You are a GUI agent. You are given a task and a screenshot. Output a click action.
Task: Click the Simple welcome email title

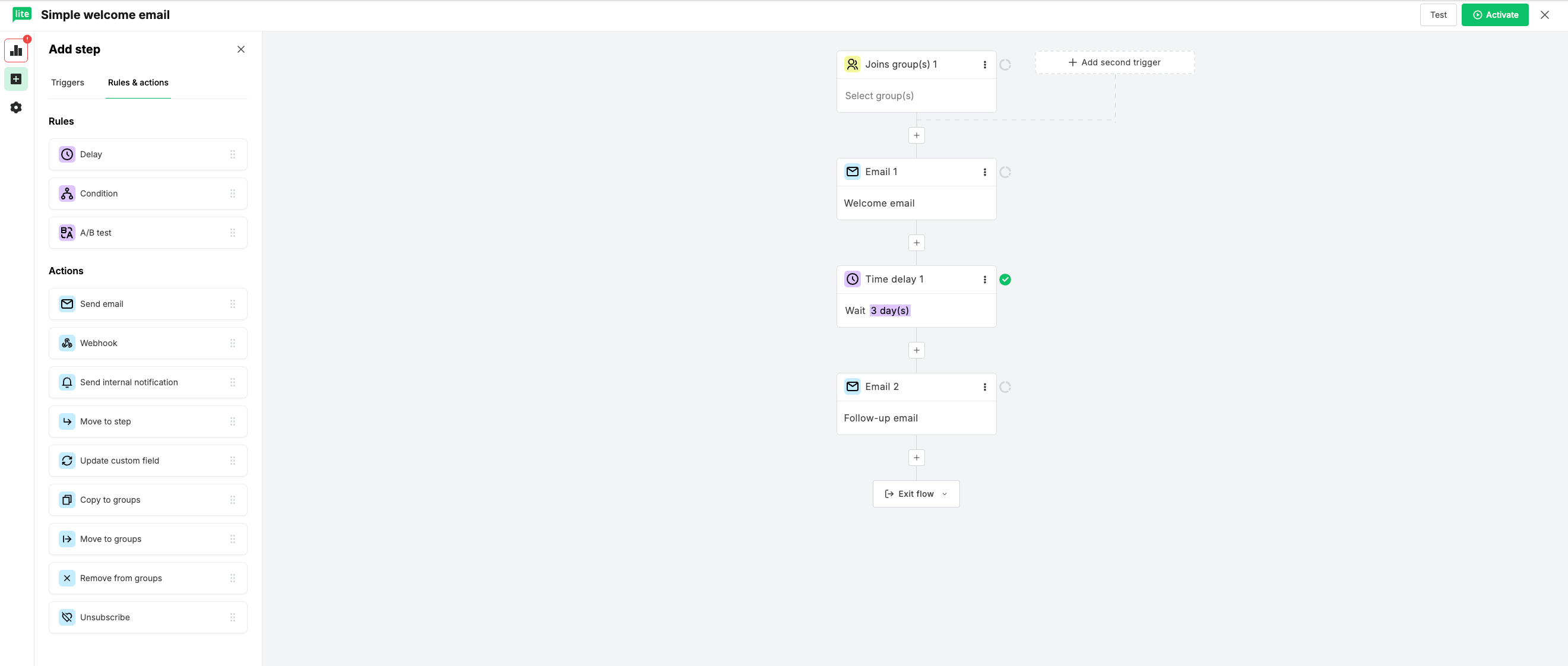tap(105, 15)
